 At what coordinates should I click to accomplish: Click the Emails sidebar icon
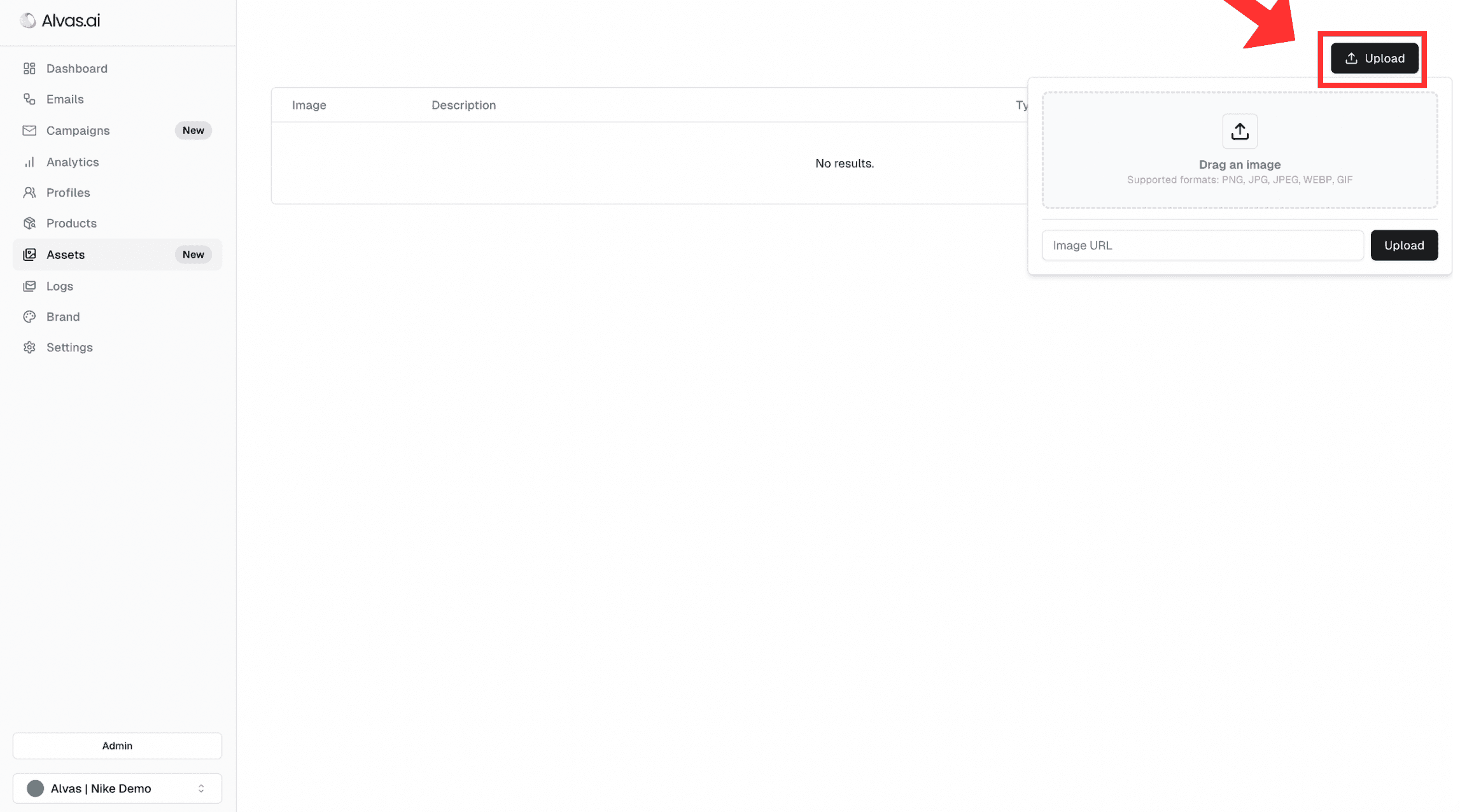point(29,99)
